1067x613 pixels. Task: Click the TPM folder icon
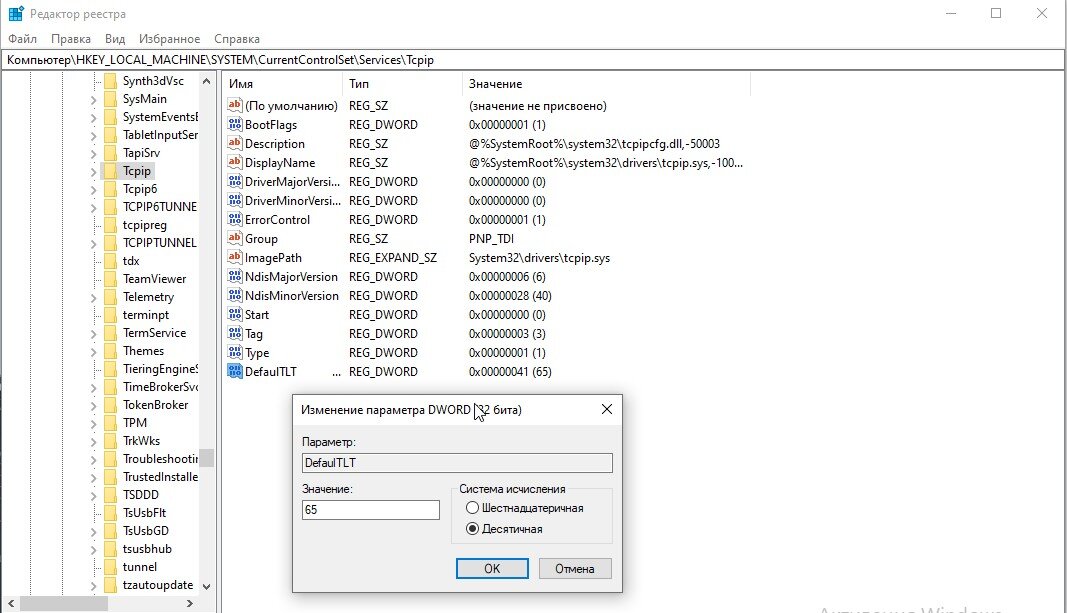pos(110,423)
